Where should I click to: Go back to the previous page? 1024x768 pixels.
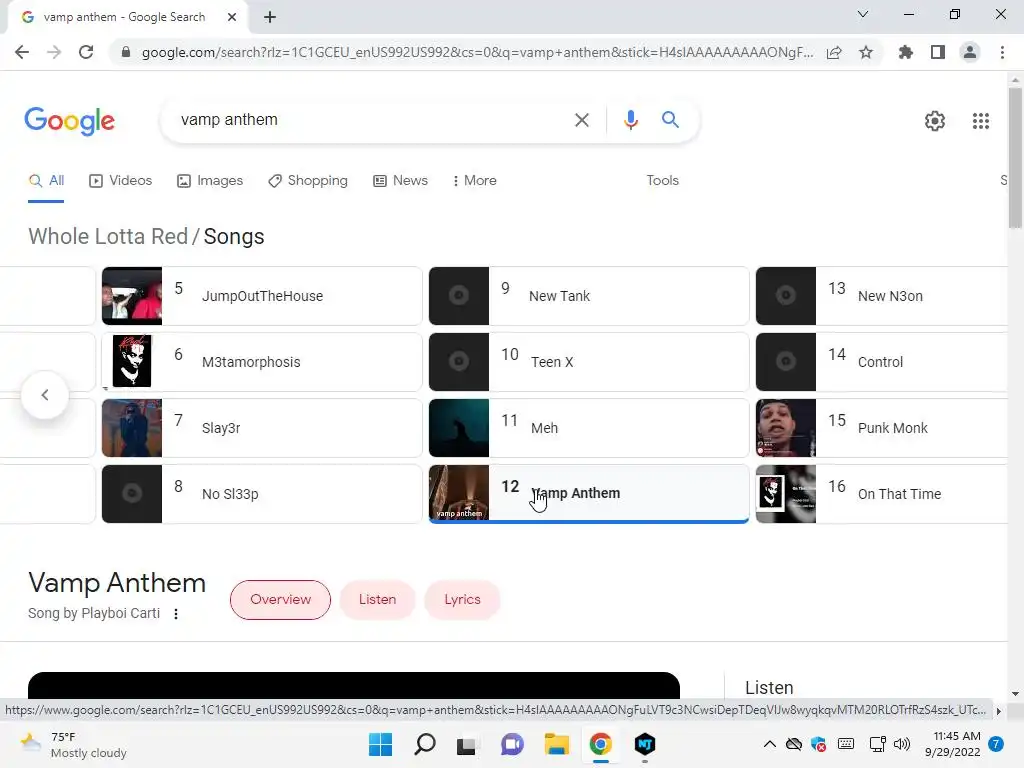coord(22,52)
